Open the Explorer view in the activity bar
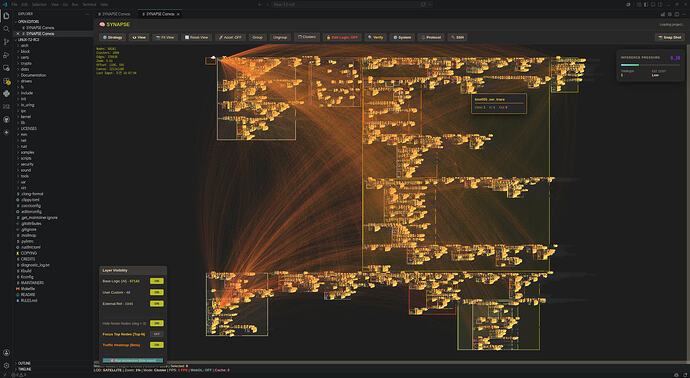The width and height of the screenshot is (690, 378). pos(6,16)
